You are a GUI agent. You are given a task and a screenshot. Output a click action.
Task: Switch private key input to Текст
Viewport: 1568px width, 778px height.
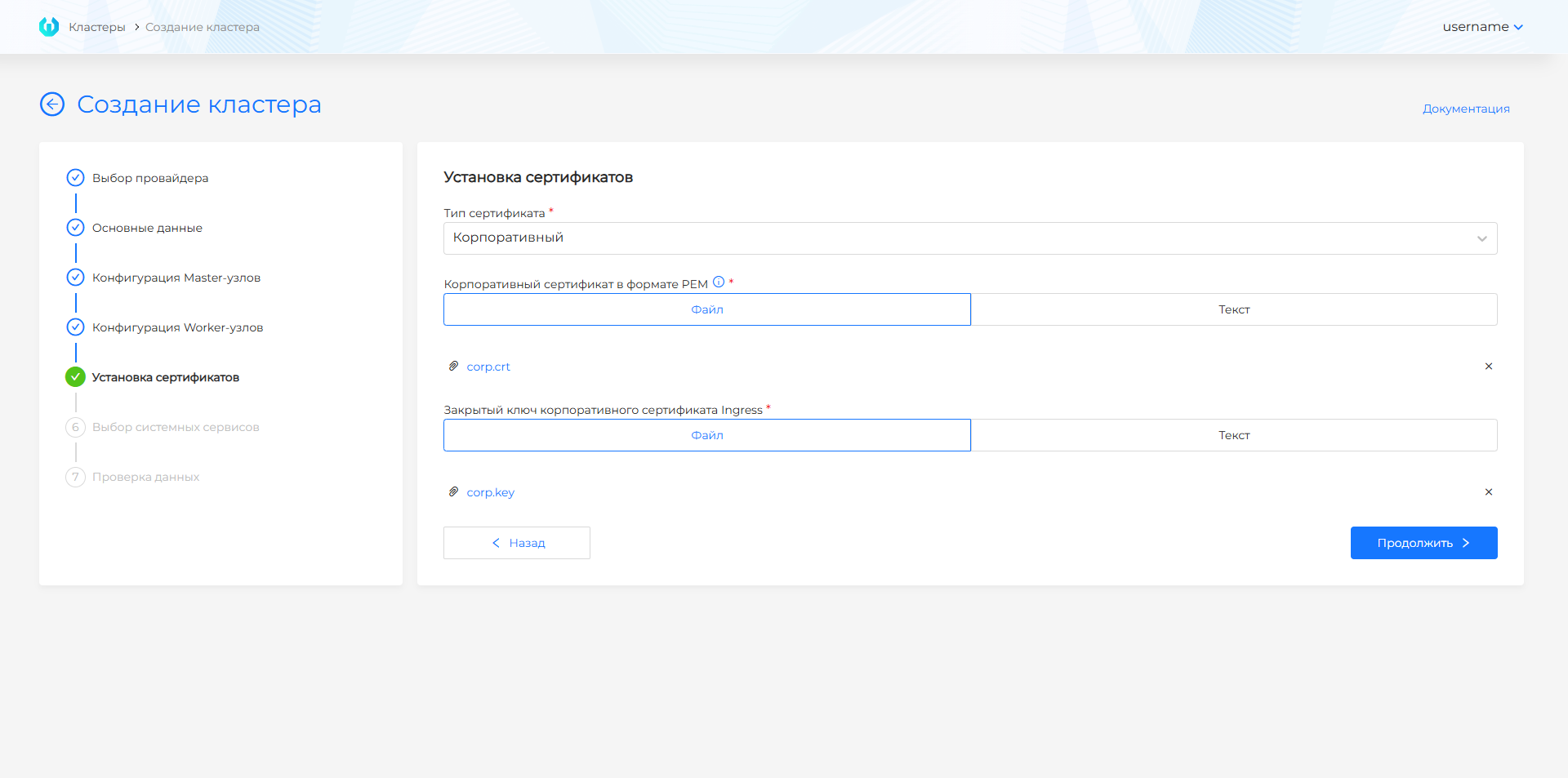[x=1233, y=435]
